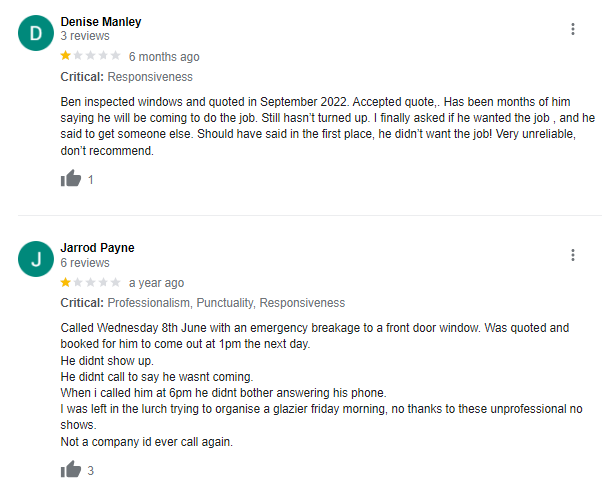Open Denise Manley's profile name link
610x495 pixels.
click(x=101, y=22)
